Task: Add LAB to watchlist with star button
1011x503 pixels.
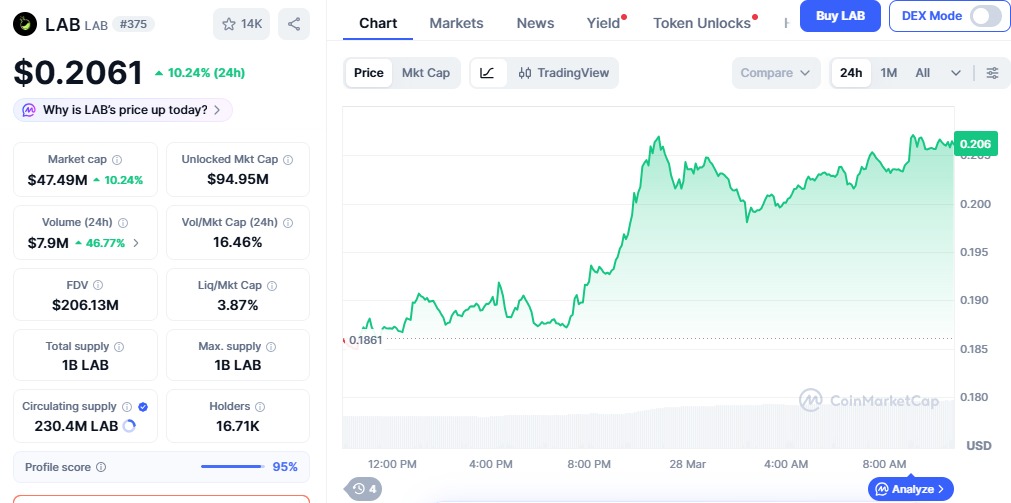Action: (241, 24)
